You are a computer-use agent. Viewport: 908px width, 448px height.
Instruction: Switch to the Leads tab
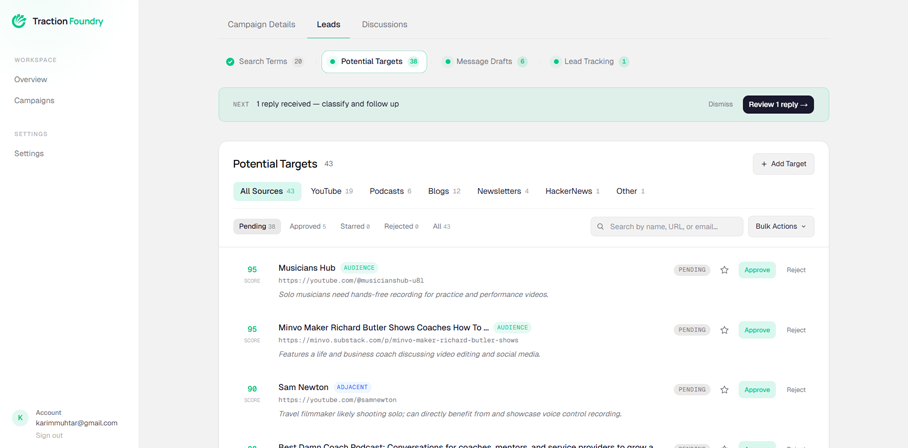(328, 24)
